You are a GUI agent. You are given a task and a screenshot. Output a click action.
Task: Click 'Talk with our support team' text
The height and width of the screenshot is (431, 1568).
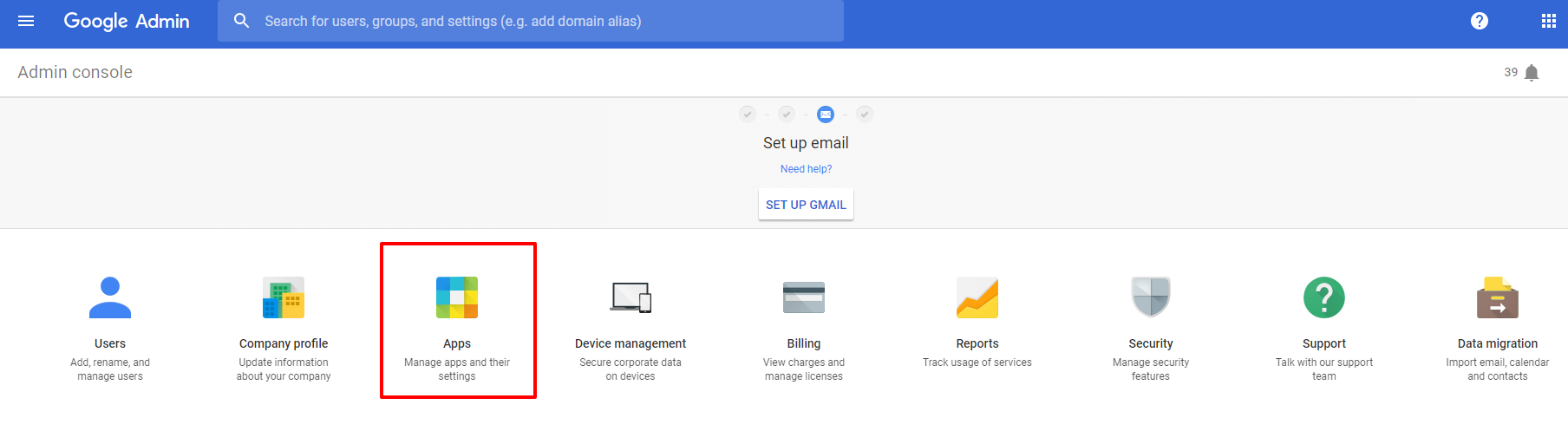pyautogui.click(x=1324, y=369)
